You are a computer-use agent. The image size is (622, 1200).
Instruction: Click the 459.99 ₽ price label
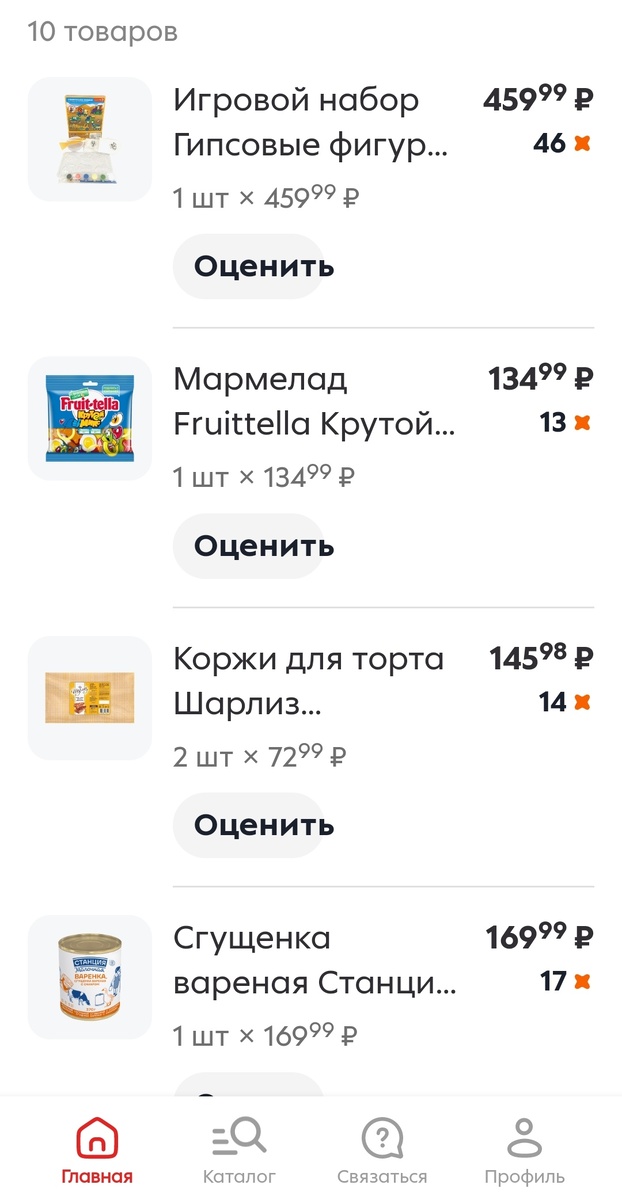click(536, 99)
